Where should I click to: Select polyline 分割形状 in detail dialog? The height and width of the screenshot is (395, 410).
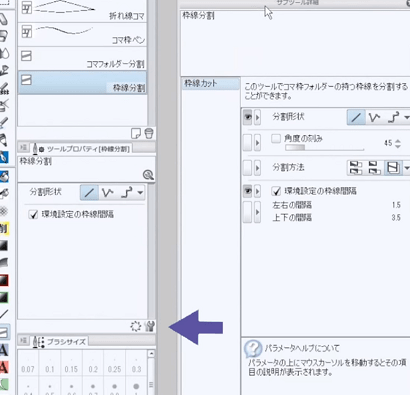[374, 117]
